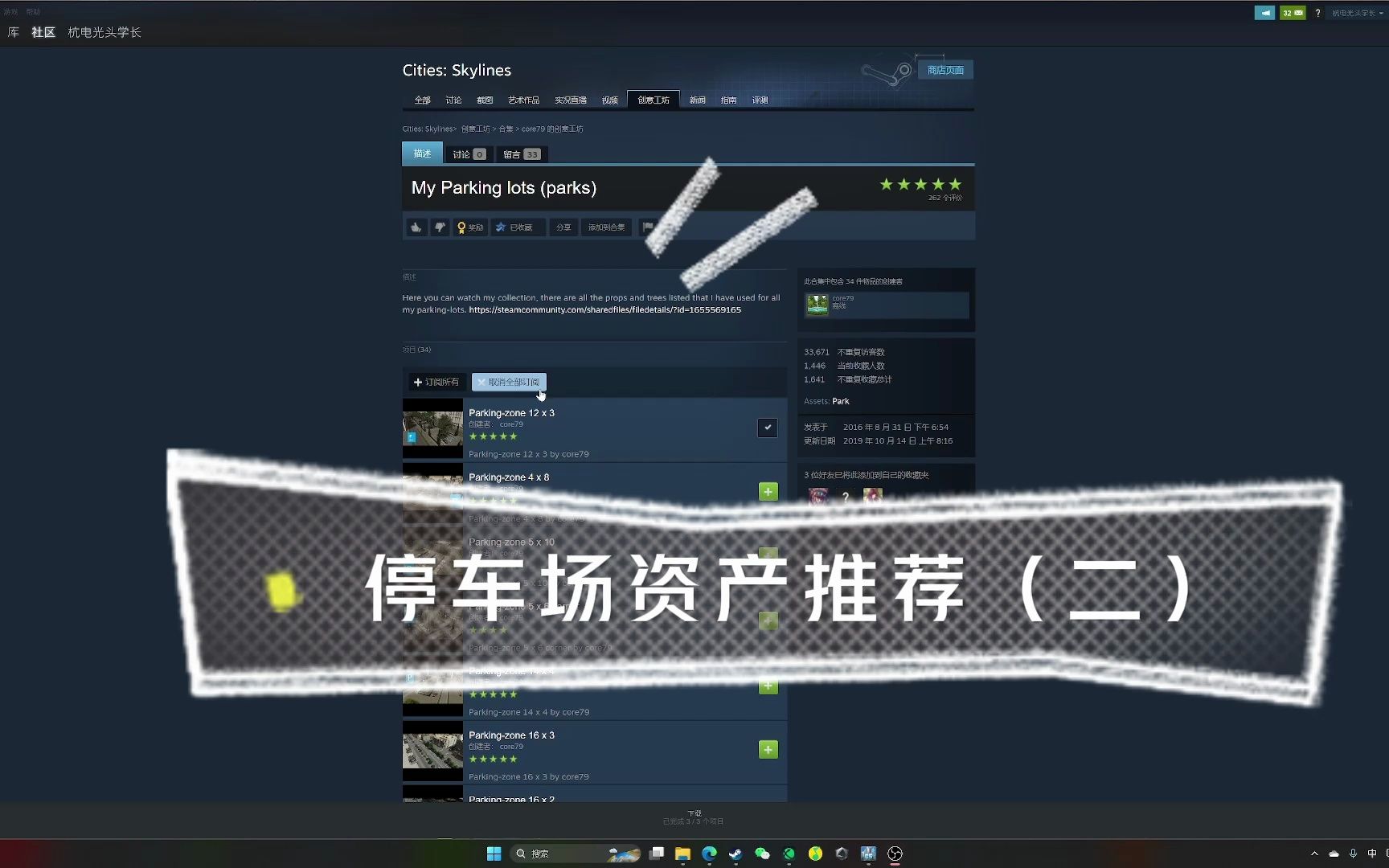Image resolution: width=1389 pixels, height=868 pixels.
Task: Select the 创意工坊 workshop tab
Action: click(654, 100)
